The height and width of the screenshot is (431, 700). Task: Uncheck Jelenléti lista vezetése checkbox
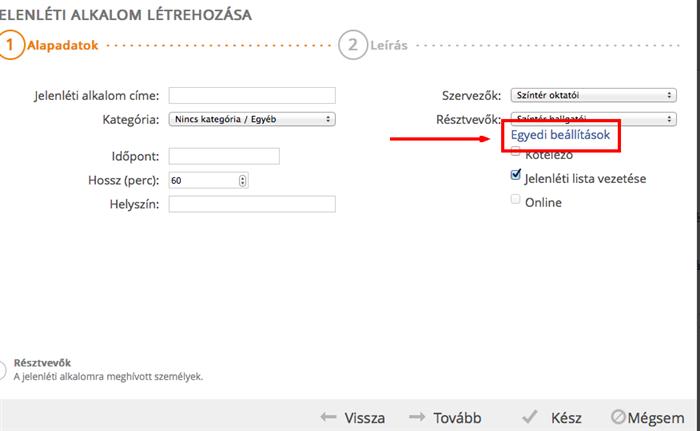click(x=516, y=175)
